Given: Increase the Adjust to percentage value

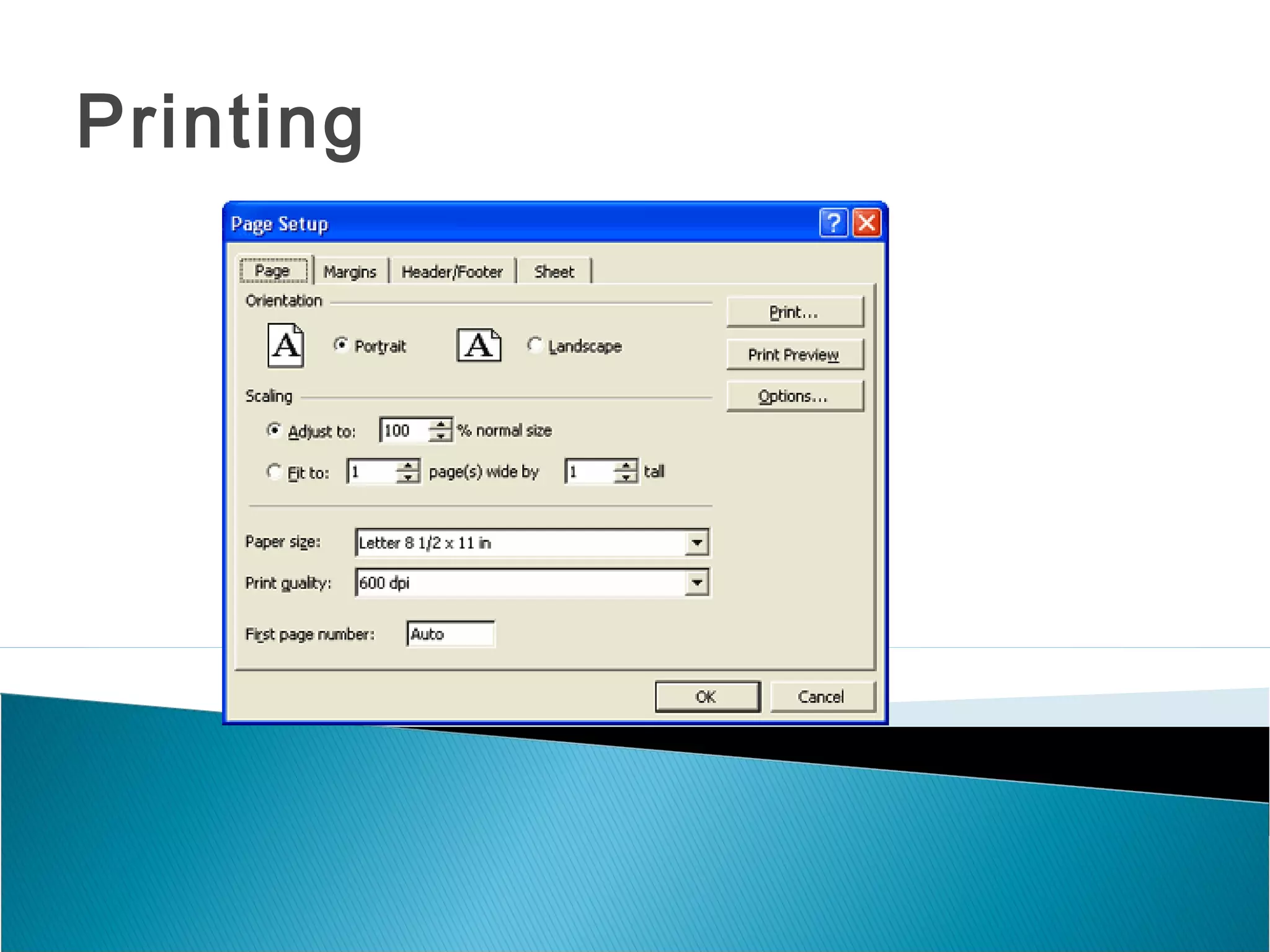Looking at the screenshot, I should (440, 424).
